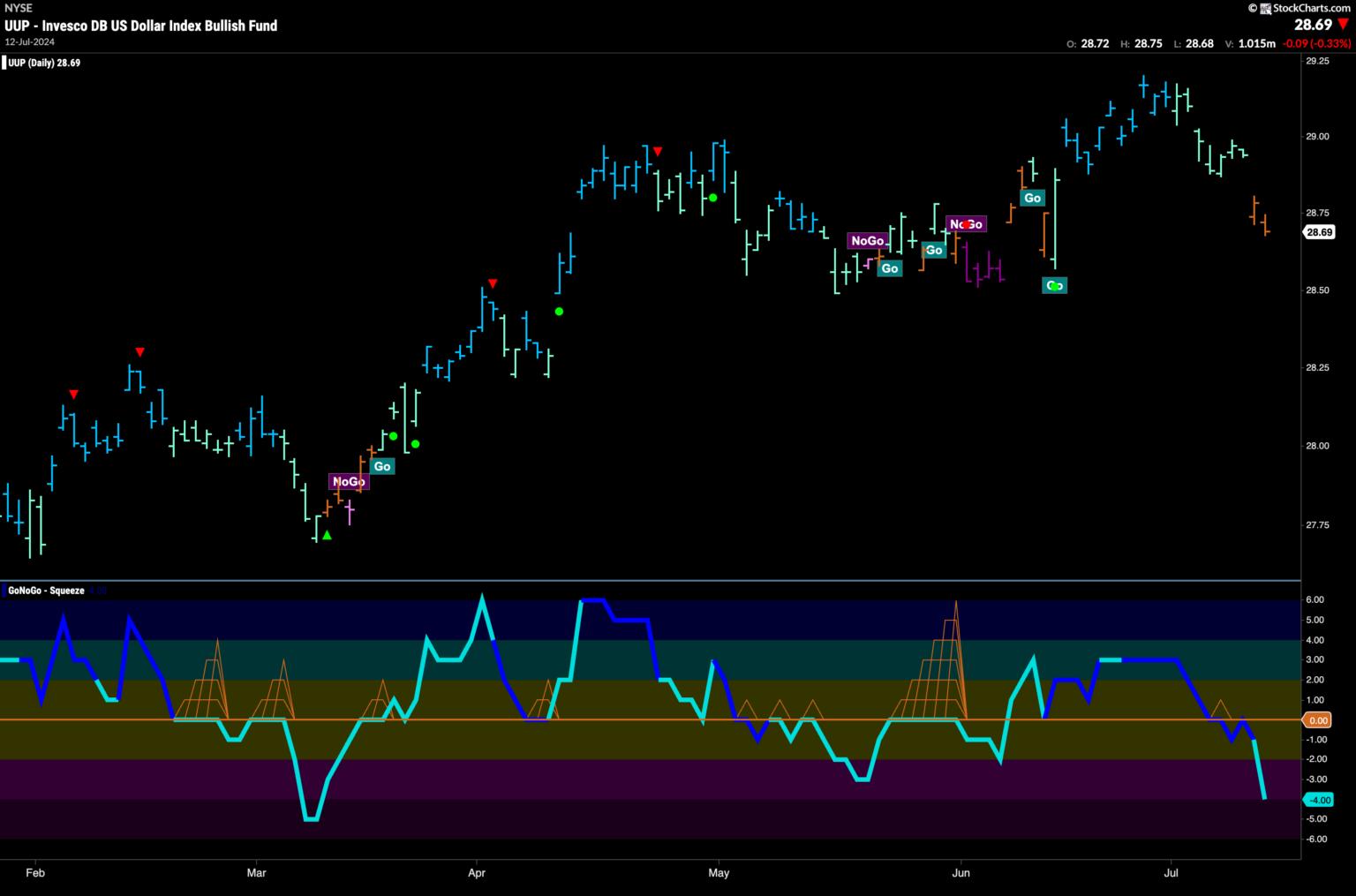
Task: Select the NoGo flag in mid-May
Action: tap(866, 240)
